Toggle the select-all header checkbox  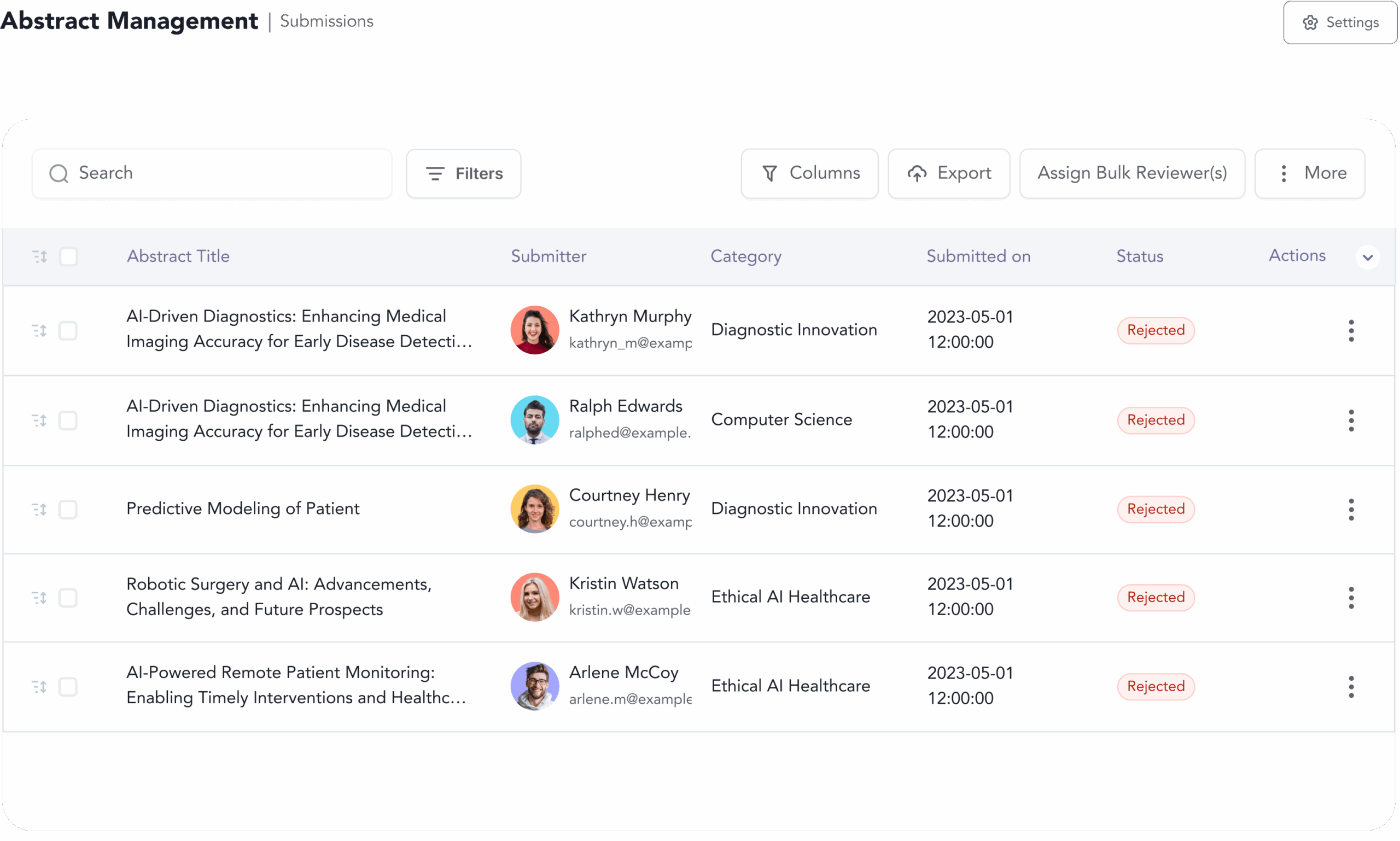tap(68, 256)
